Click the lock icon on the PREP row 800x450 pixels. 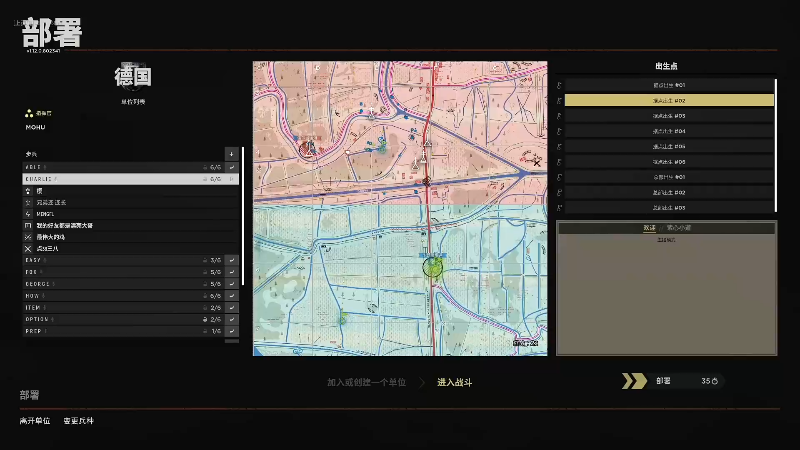tap(205, 331)
